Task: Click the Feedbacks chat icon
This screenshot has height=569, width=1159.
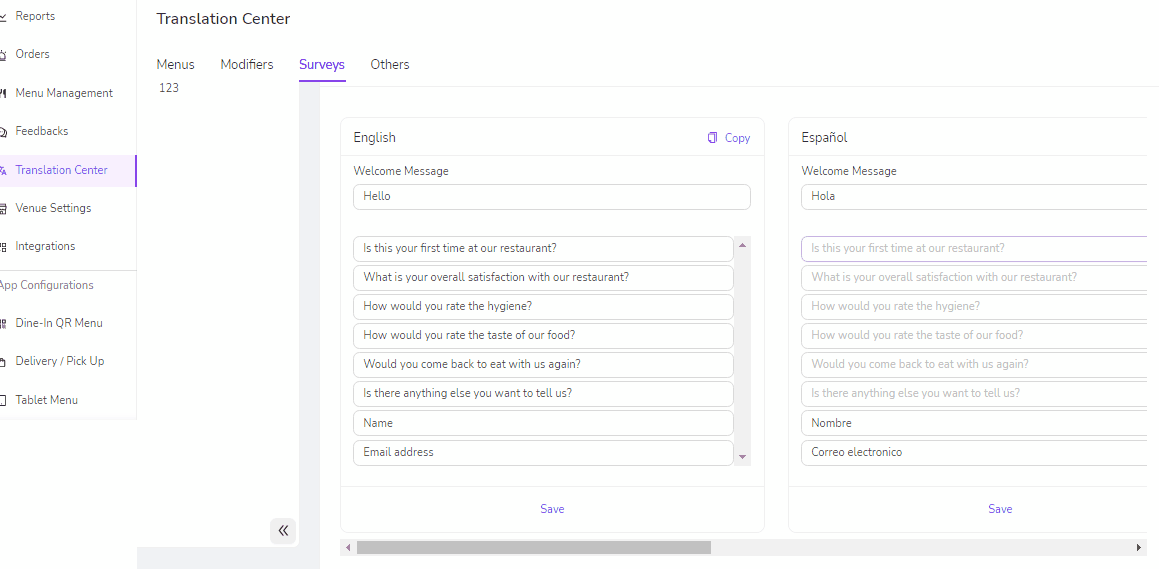Action: click(3, 132)
